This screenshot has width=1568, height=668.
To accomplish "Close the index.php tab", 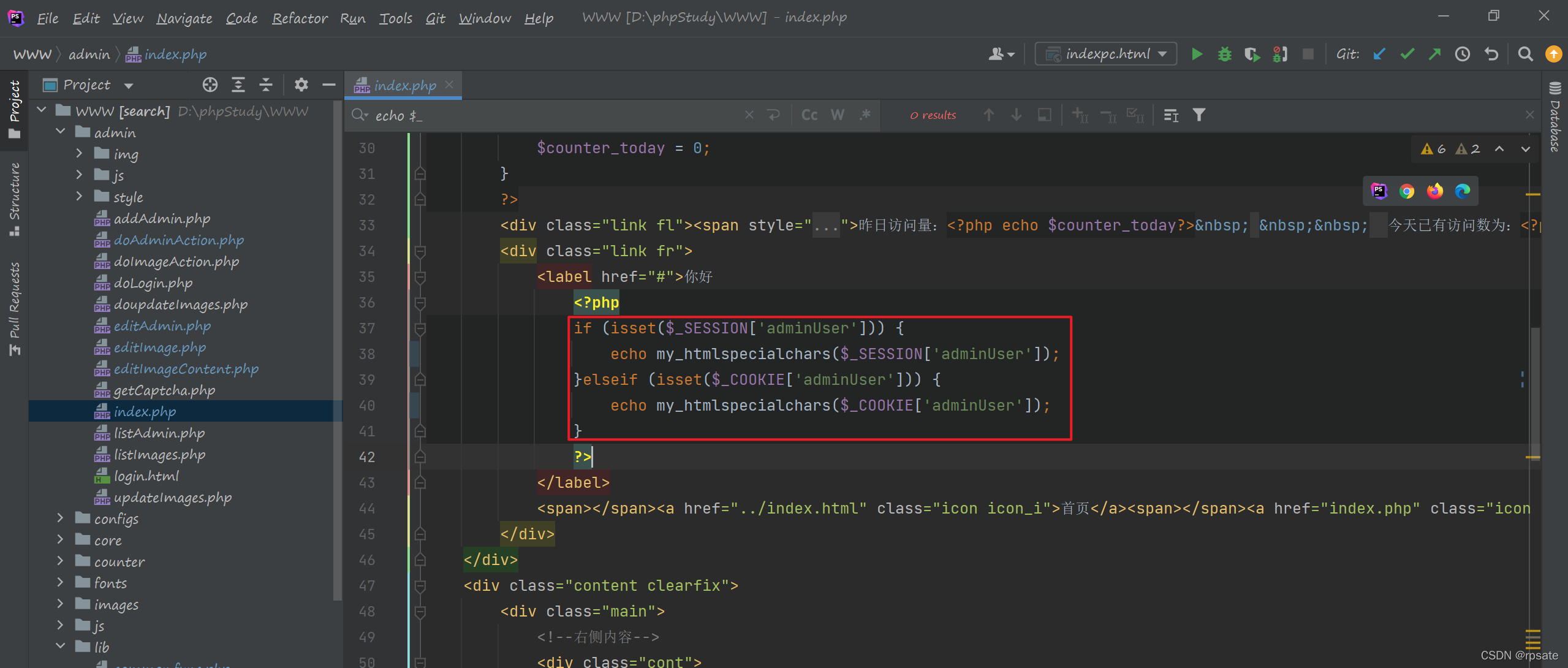I will pyautogui.click(x=450, y=85).
